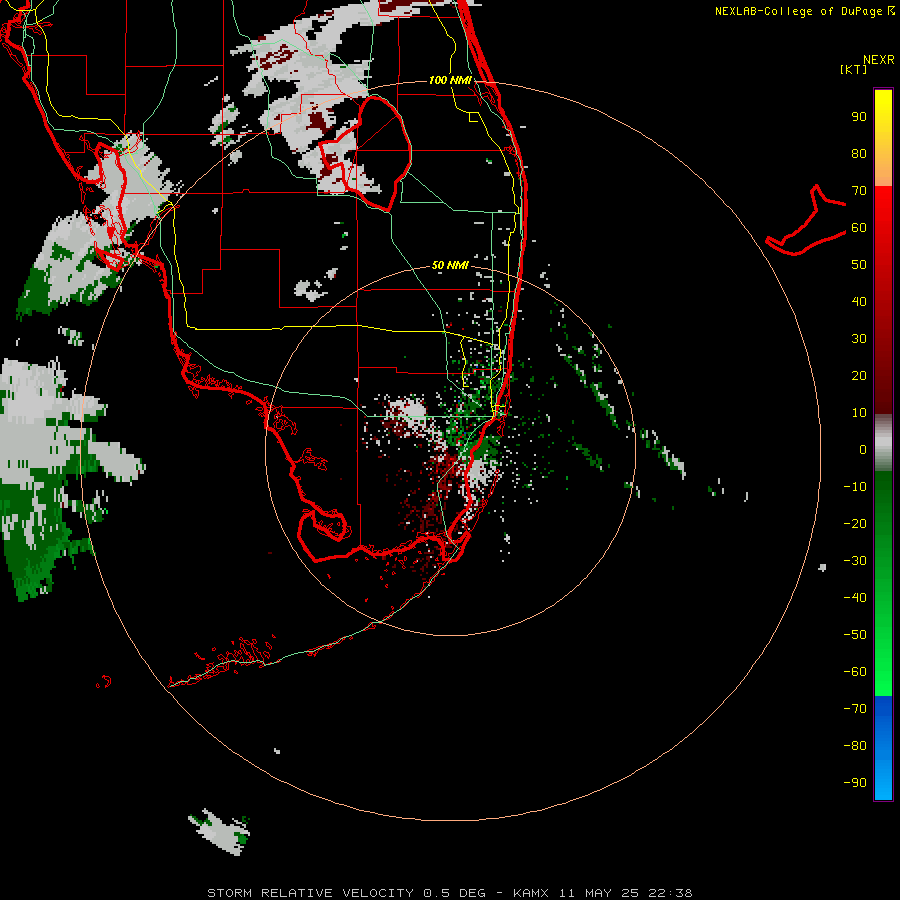
Task: Click the 80 value on the velocity scale
Action: tap(859, 153)
